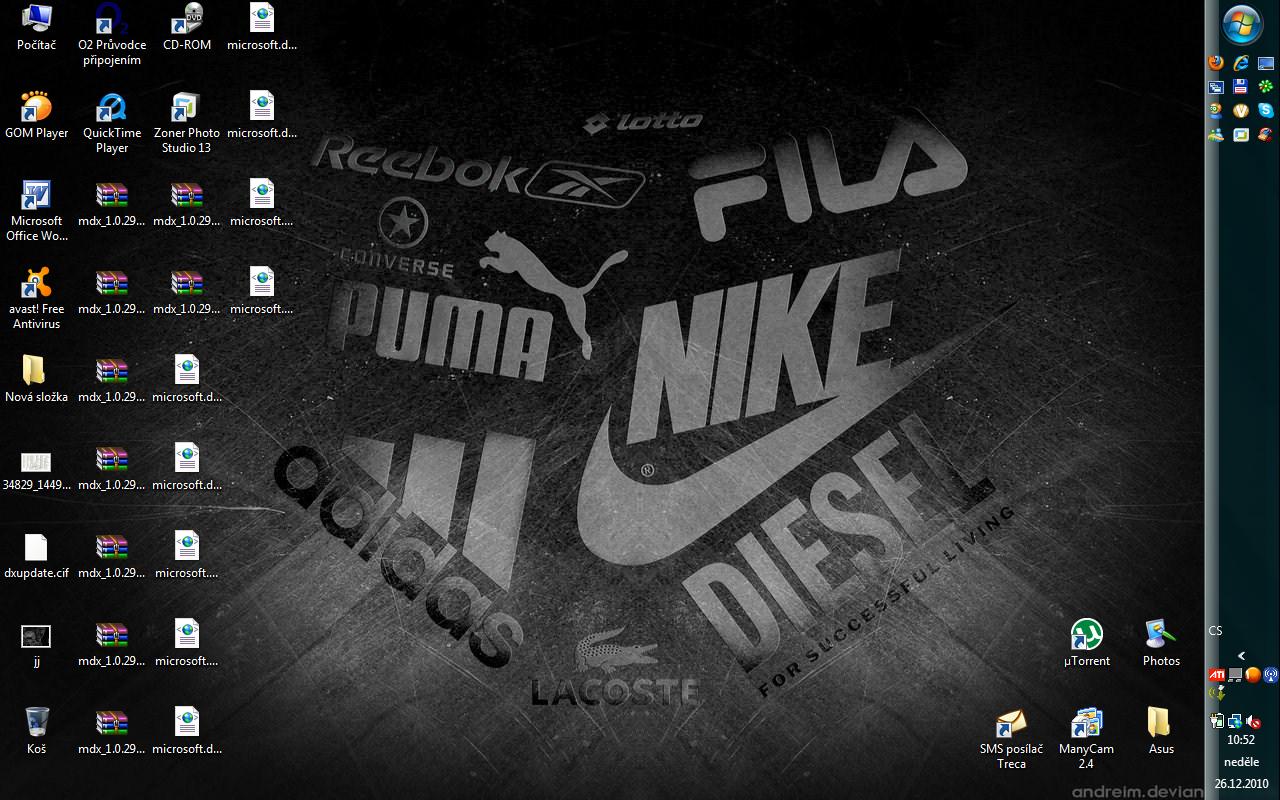This screenshot has width=1280, height=800.
Task: Click the ManyCam 2.4 shortcut
Action: (1086, 739)
